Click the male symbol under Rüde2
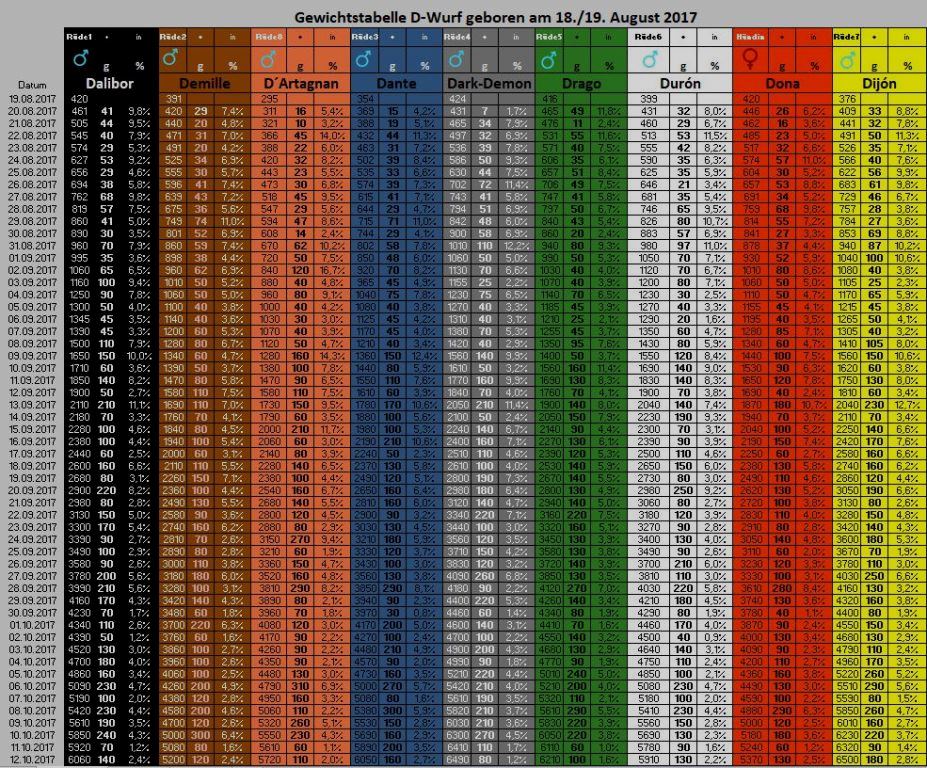The image size is (927, 768). [x=170, y=58]
